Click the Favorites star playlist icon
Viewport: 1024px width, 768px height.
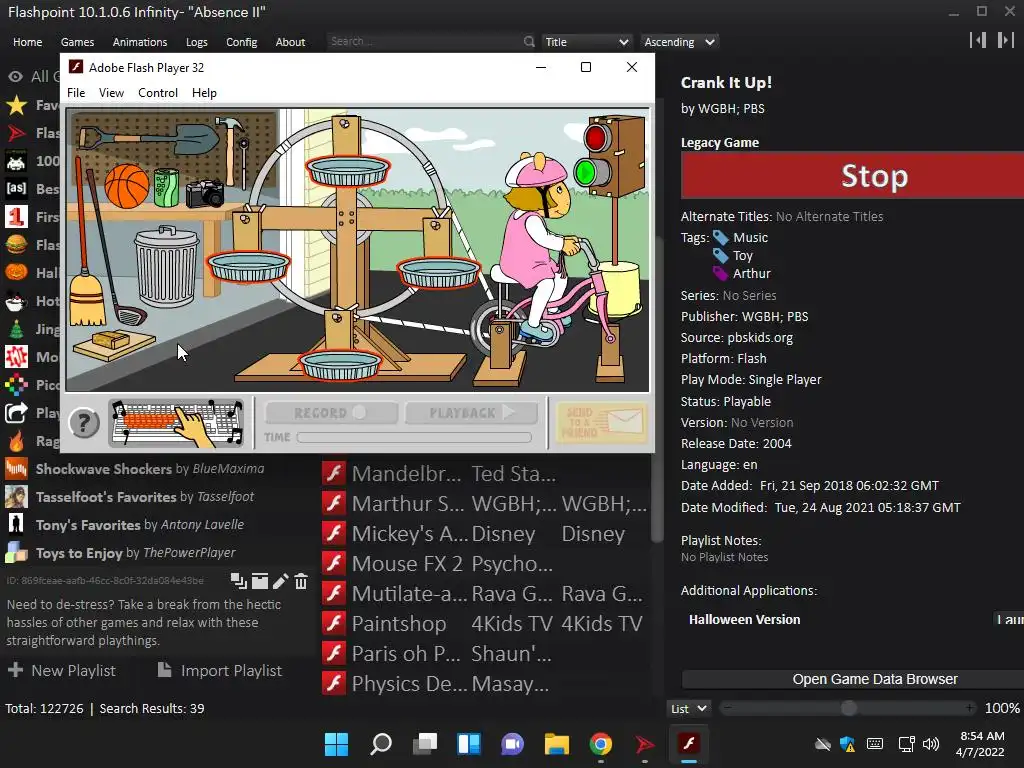[16, 105]
